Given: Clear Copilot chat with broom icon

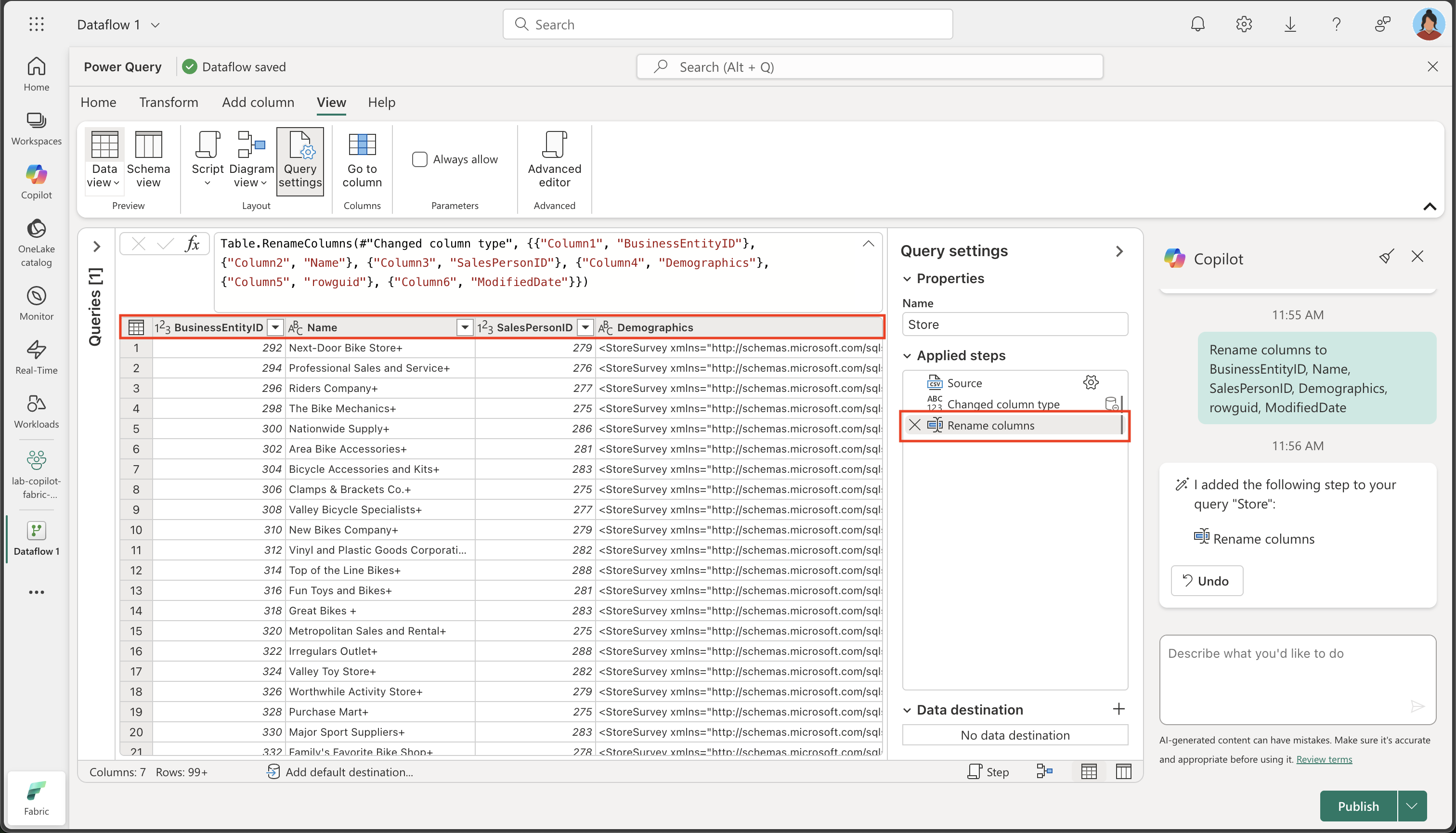Looking at the screenshot, I should (x=1386, y=257).
